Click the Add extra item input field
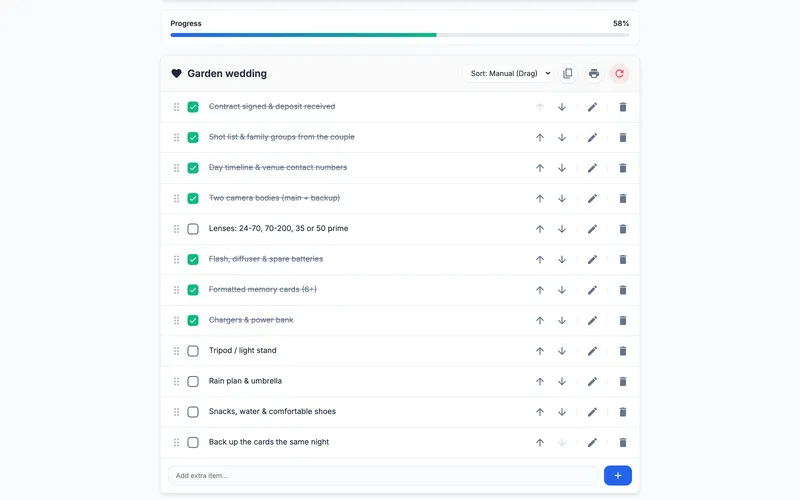The width and height of the screenshot is (800, 500). coord(383,476)
